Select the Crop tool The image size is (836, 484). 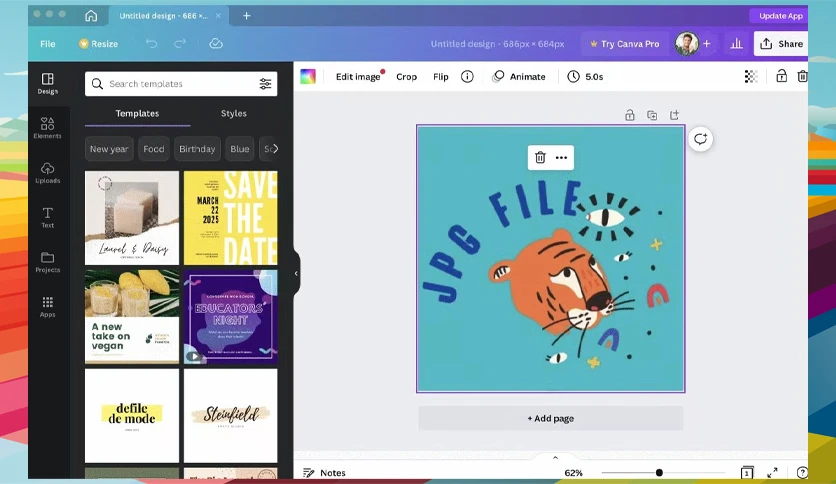tap(406, 77)
